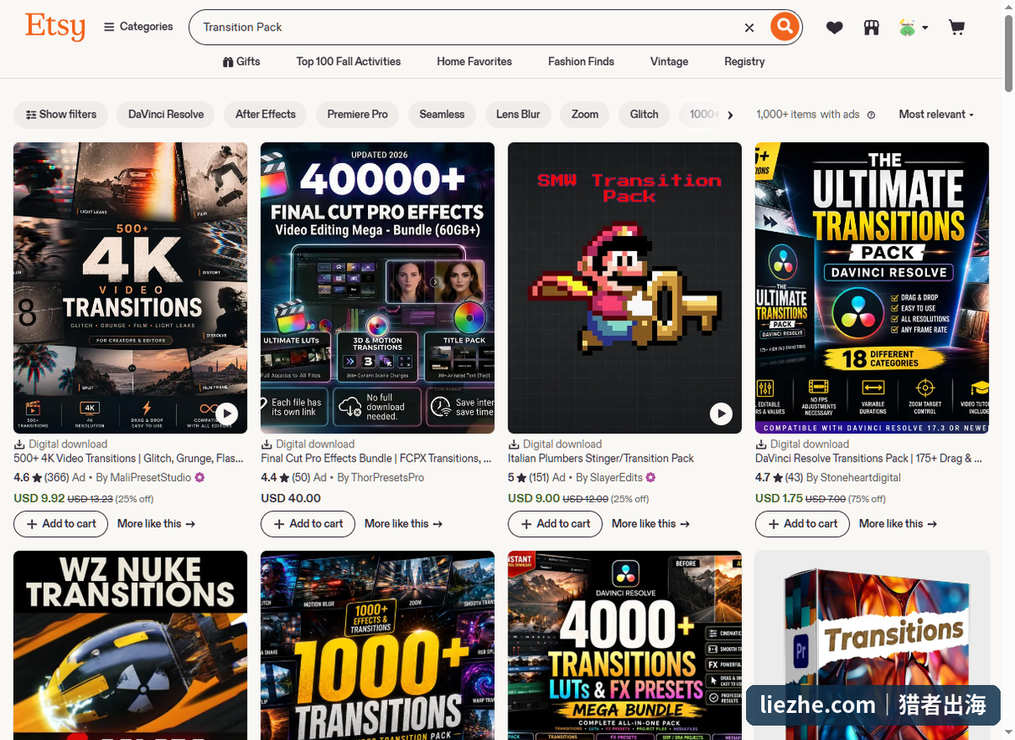Viewport: 1015px width, 740px height.
Task: Open SMW Transition Pack thumbnail
Action: pyautogui.click(x=625, y=287)
